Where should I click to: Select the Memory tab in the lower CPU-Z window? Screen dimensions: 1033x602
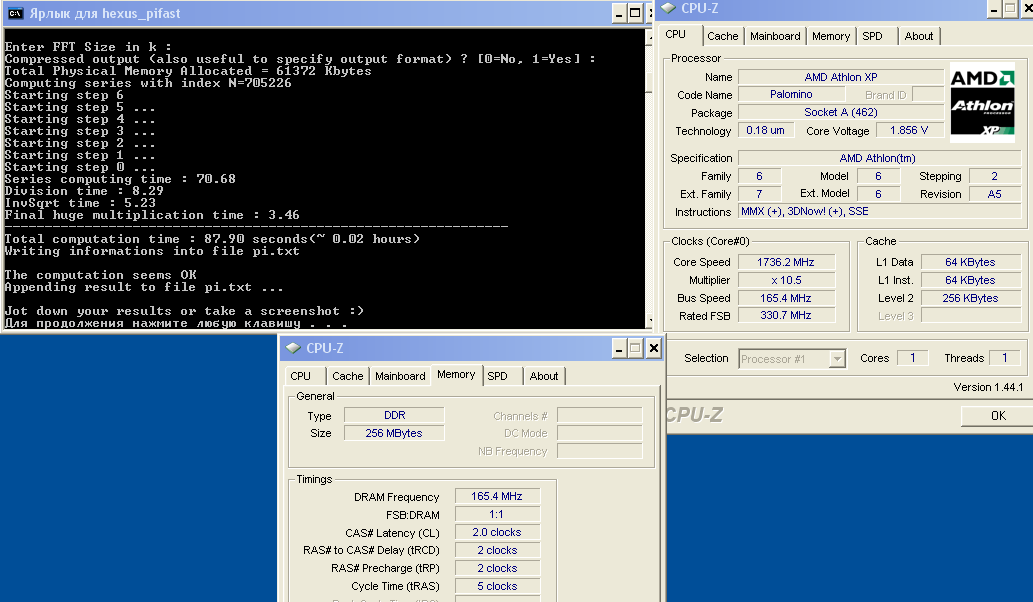pos(456,374)
